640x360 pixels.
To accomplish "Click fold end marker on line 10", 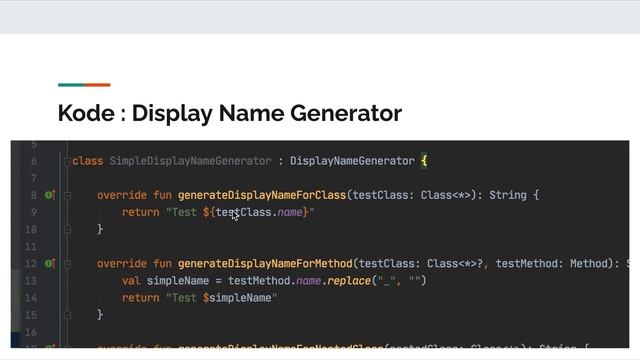I will 68,230.
